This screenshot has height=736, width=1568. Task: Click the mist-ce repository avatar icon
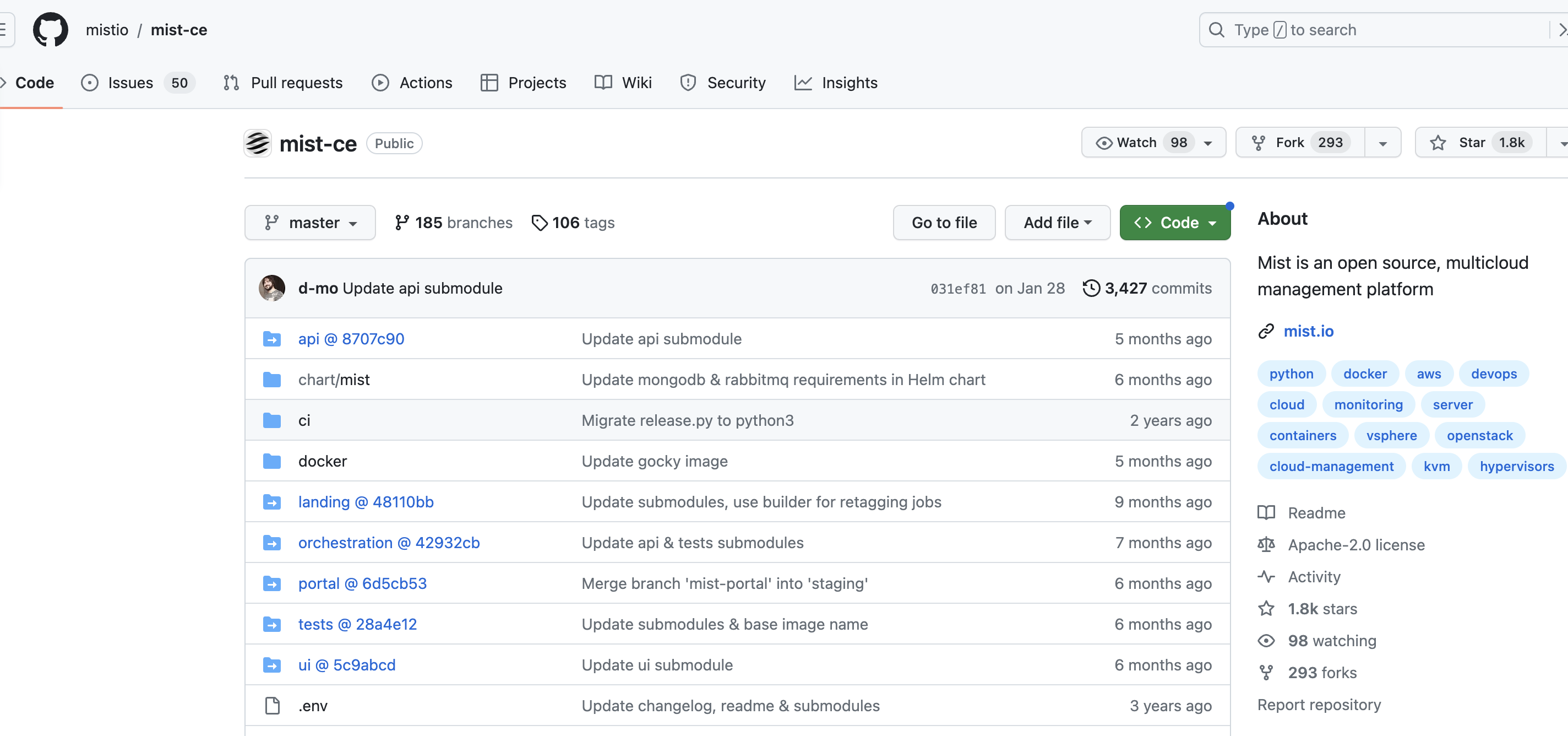point(258,143)
